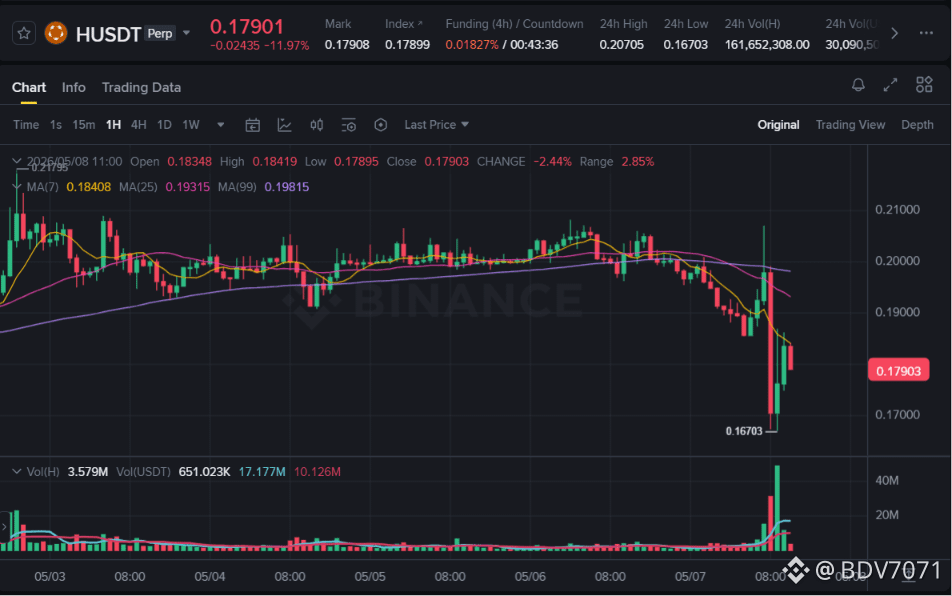Open the Last Price dropdown
Viewport: 952px width, 596px height.
(x=437, y=125)
